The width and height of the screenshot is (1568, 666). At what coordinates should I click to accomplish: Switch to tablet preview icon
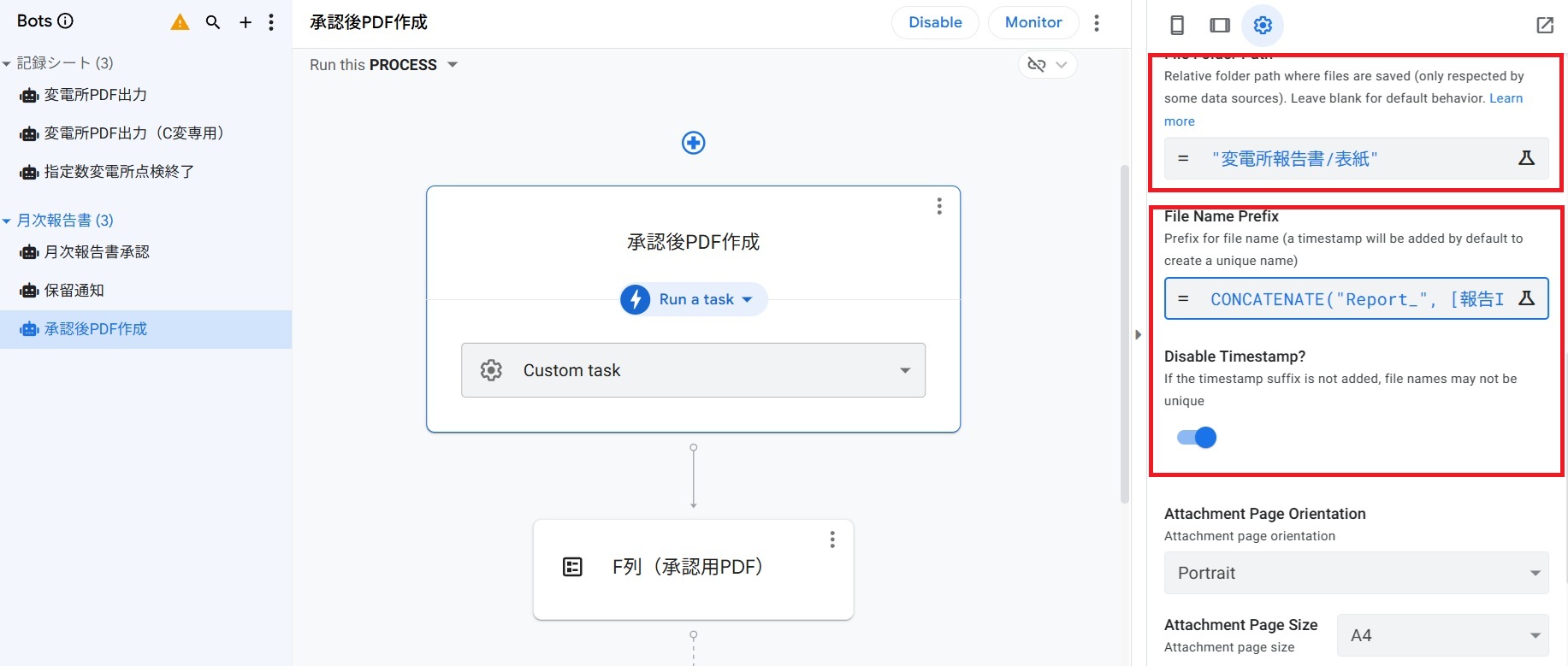(1220, 25)
